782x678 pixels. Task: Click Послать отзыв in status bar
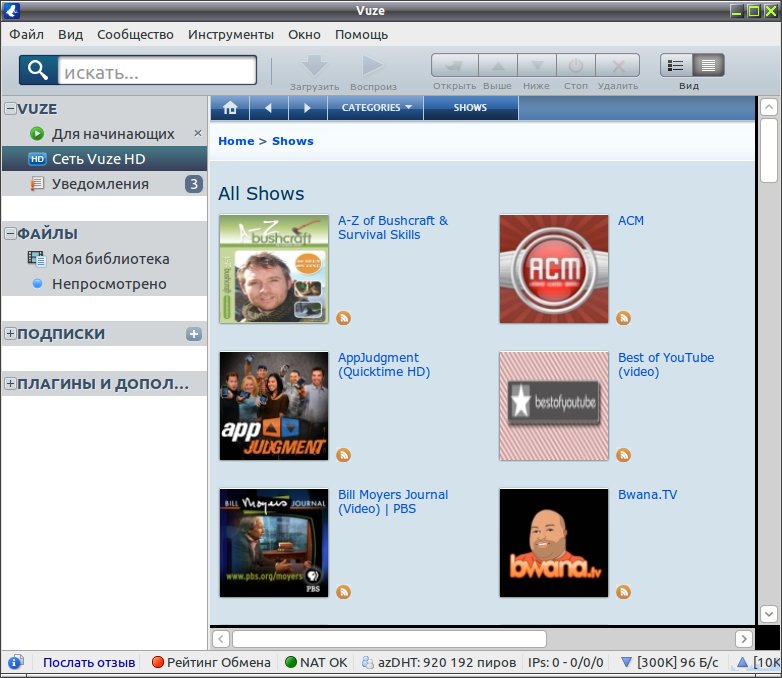89,663
